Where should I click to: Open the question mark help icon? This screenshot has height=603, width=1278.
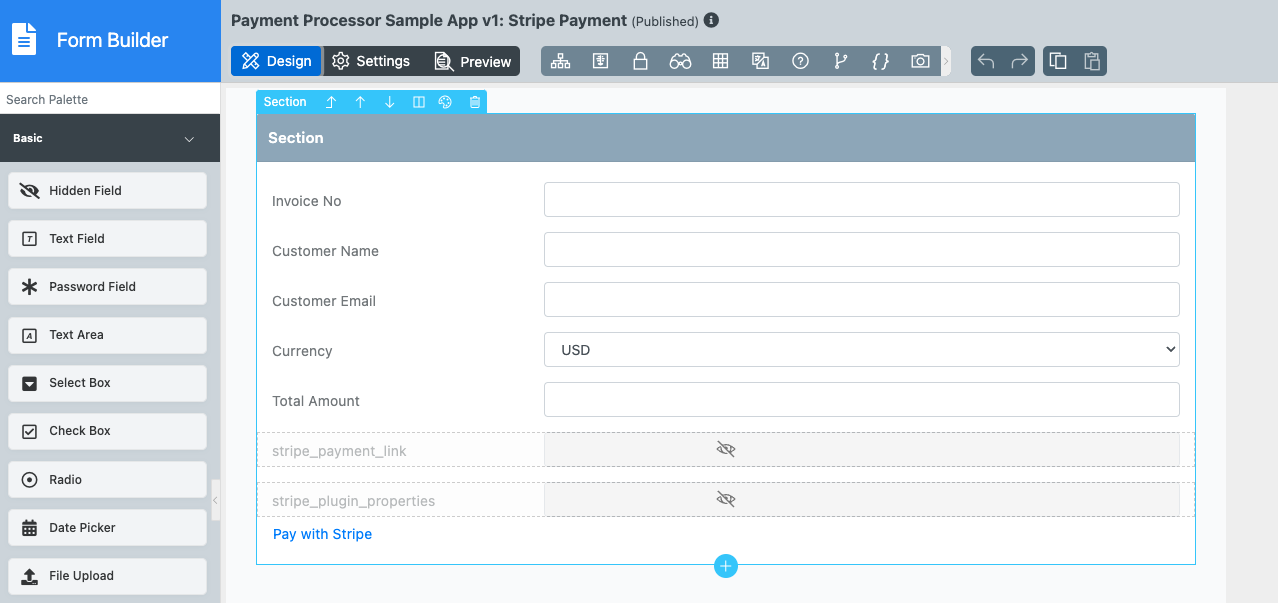pyautogui.click(x=800, y=61)
